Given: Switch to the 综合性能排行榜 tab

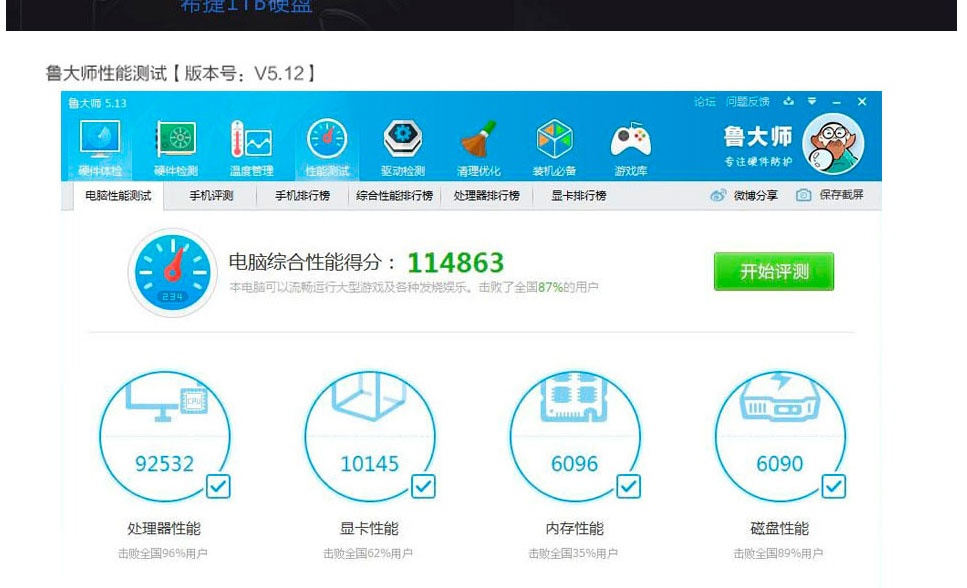Looking at the screenshot, I should (394, 196).
